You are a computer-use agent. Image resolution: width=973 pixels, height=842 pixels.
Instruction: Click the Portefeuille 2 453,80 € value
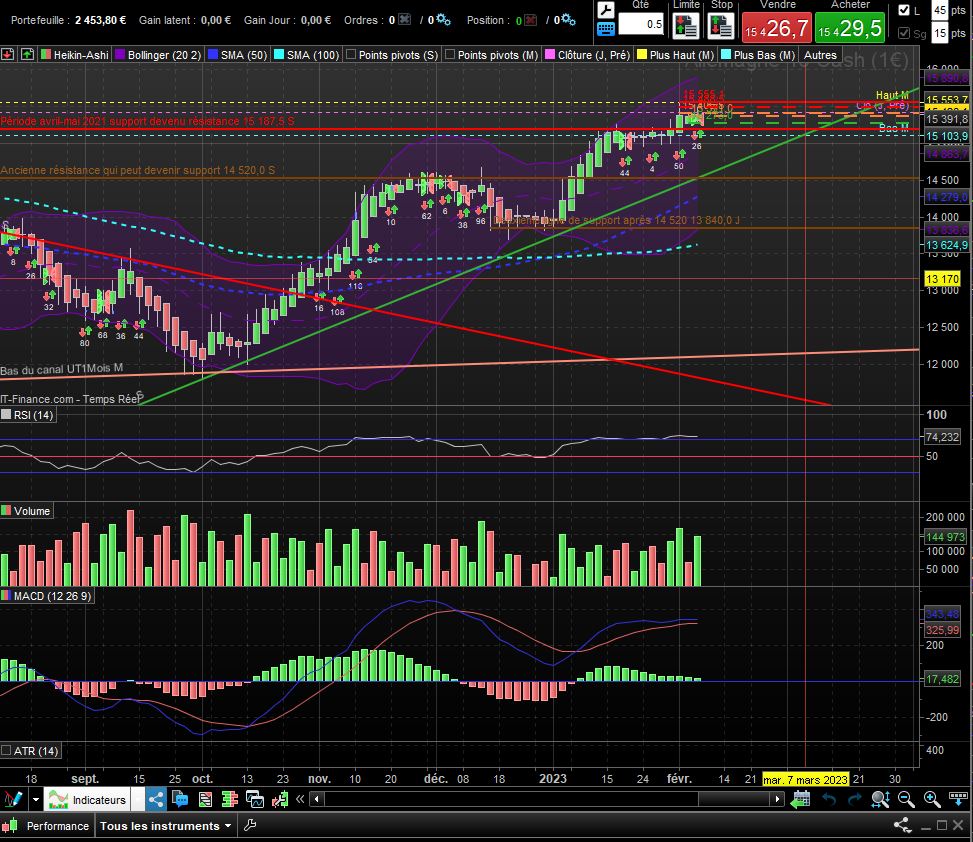(101, 20)
